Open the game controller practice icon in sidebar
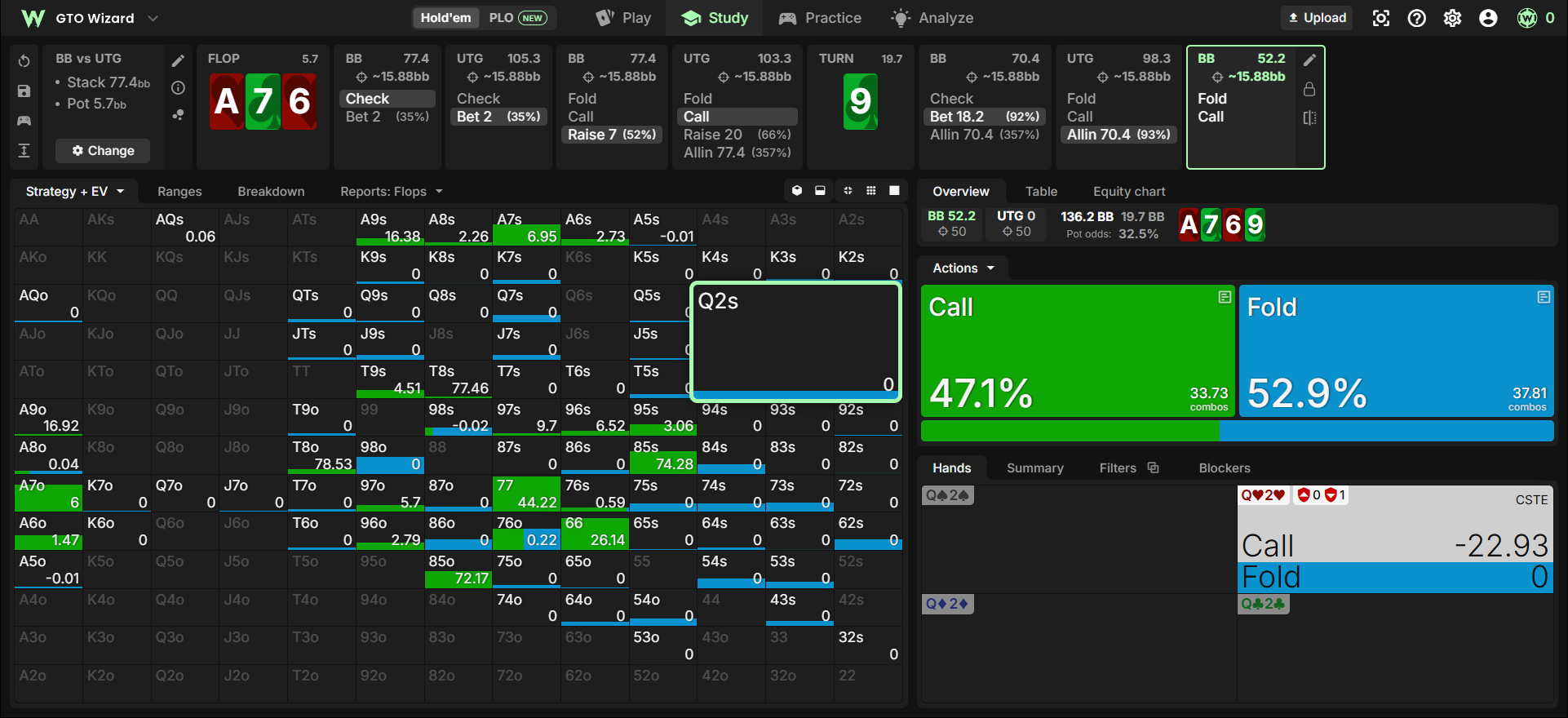This screenshot has height=718, width=1568. pos(24,121)
